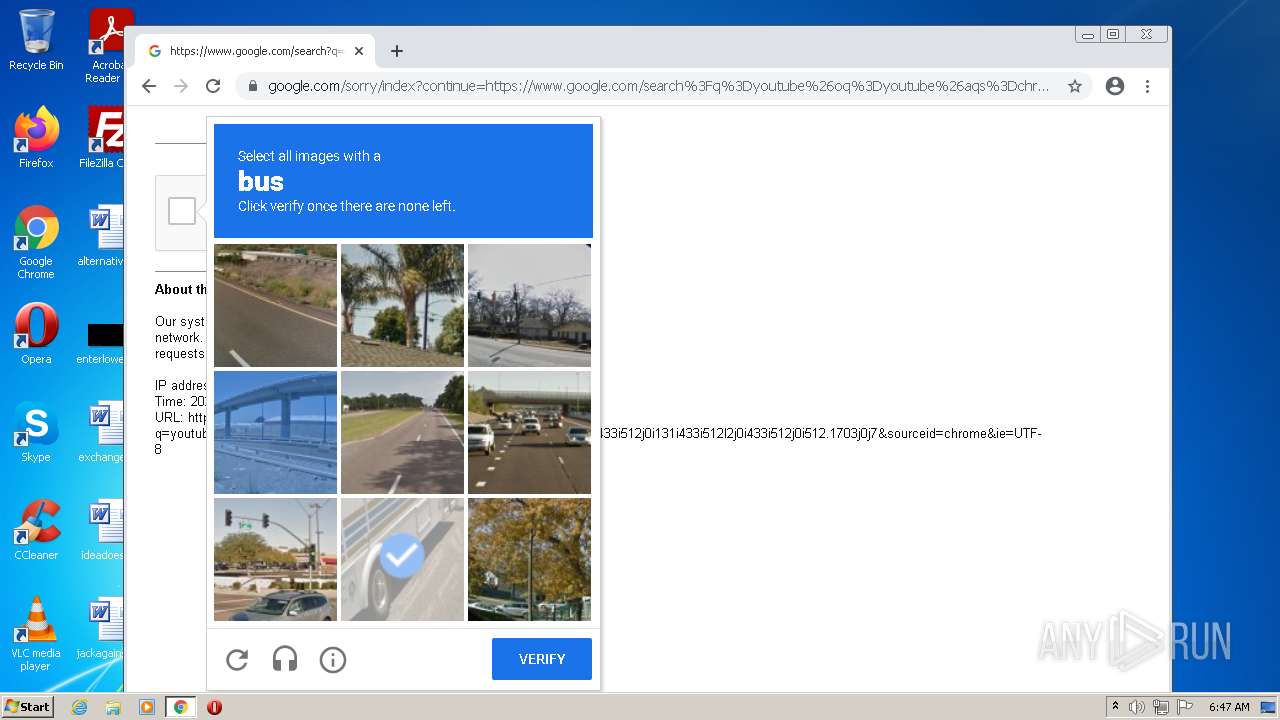Screen dimensions: 1280x720
Task: Switch to the google.com/search tab
Action: [255, 51]
